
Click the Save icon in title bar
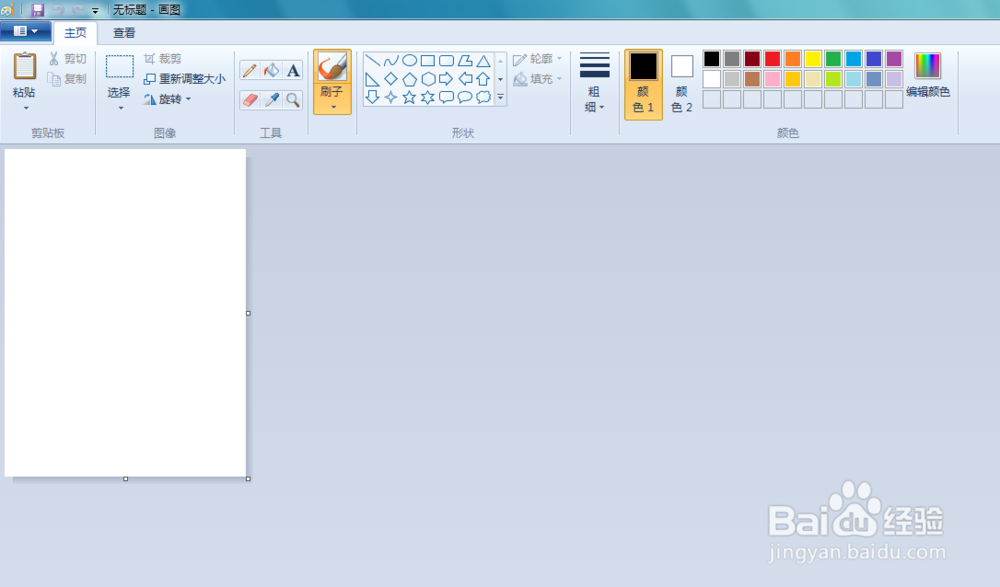pyautogui.click(x=38, y=10)
